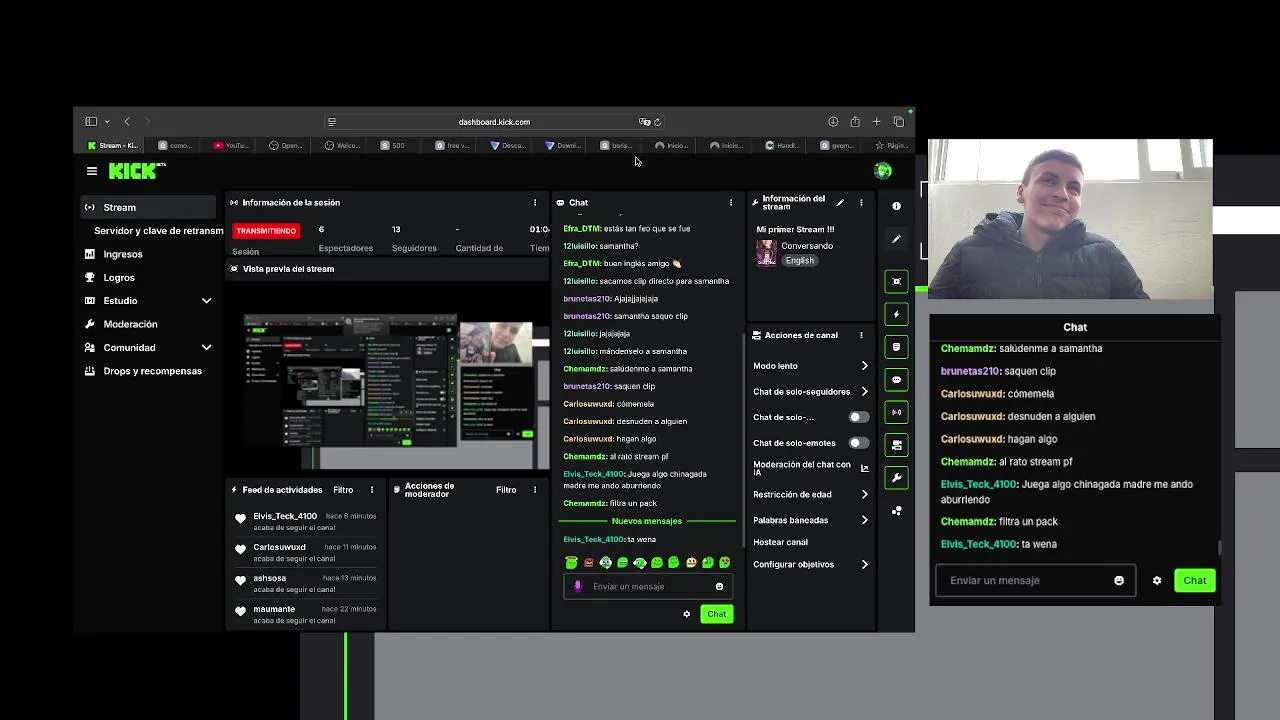Open three-dots menu of dashboard Chat panel
Screen dimensions: 1280x720
pos(730,202)
